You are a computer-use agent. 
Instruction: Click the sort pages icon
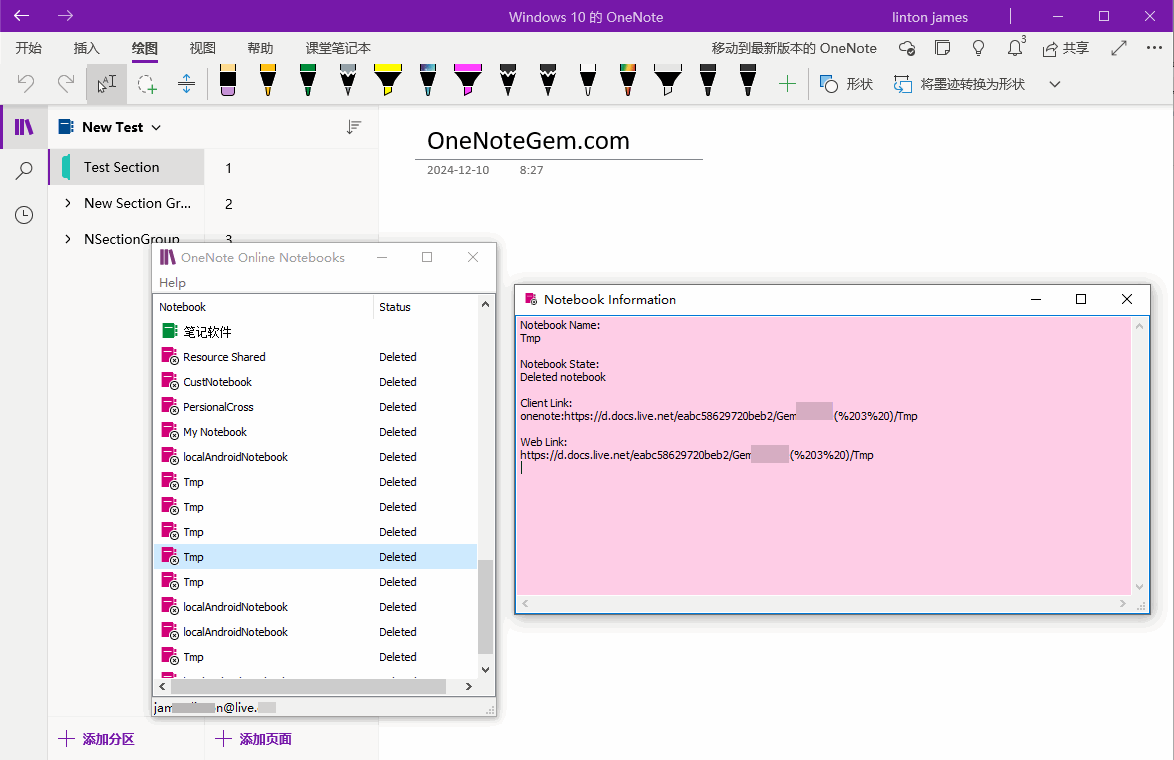(354, 127)
